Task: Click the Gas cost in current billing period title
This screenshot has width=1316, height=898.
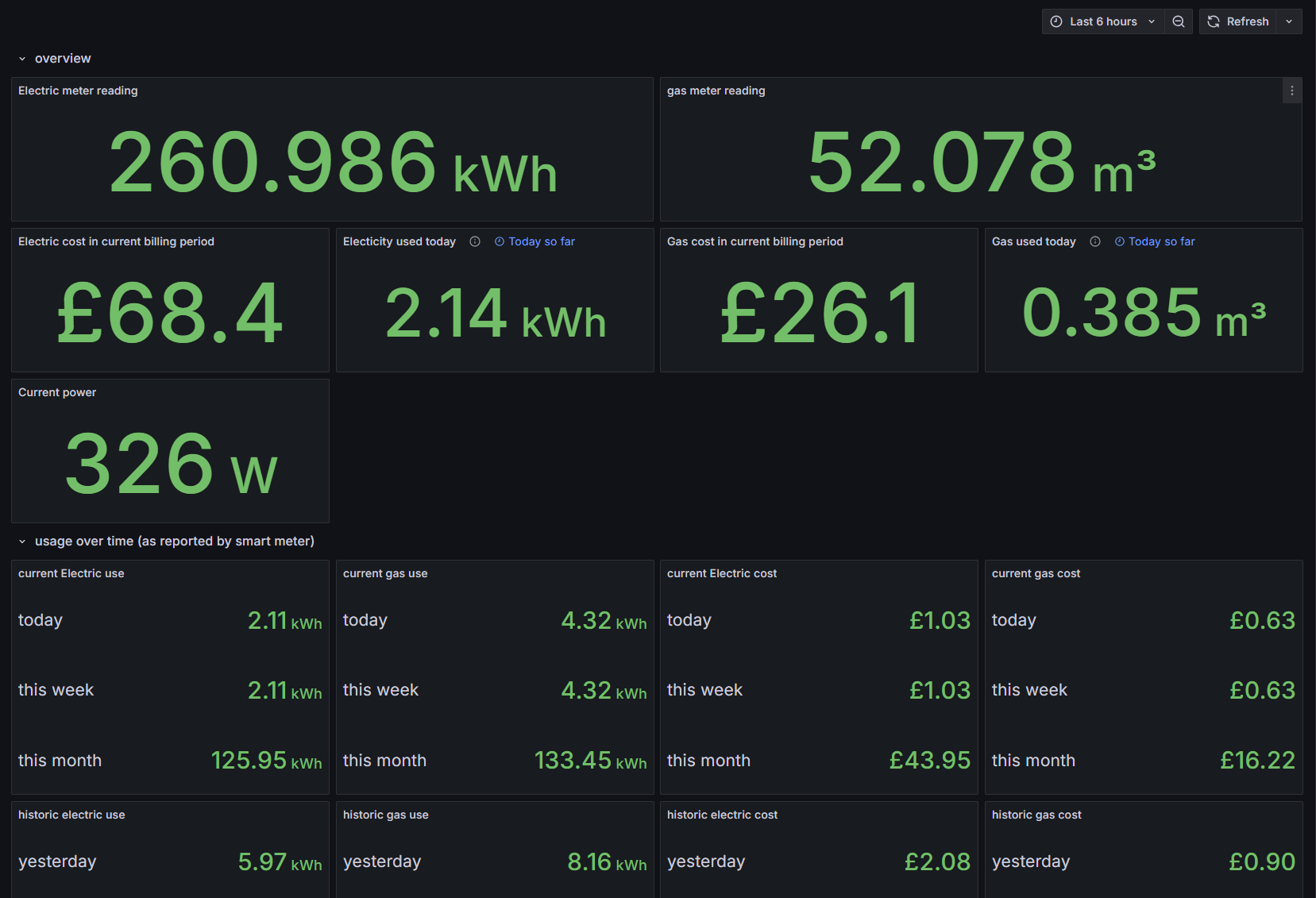Action: pyautogui.click(x=755, y=241)
